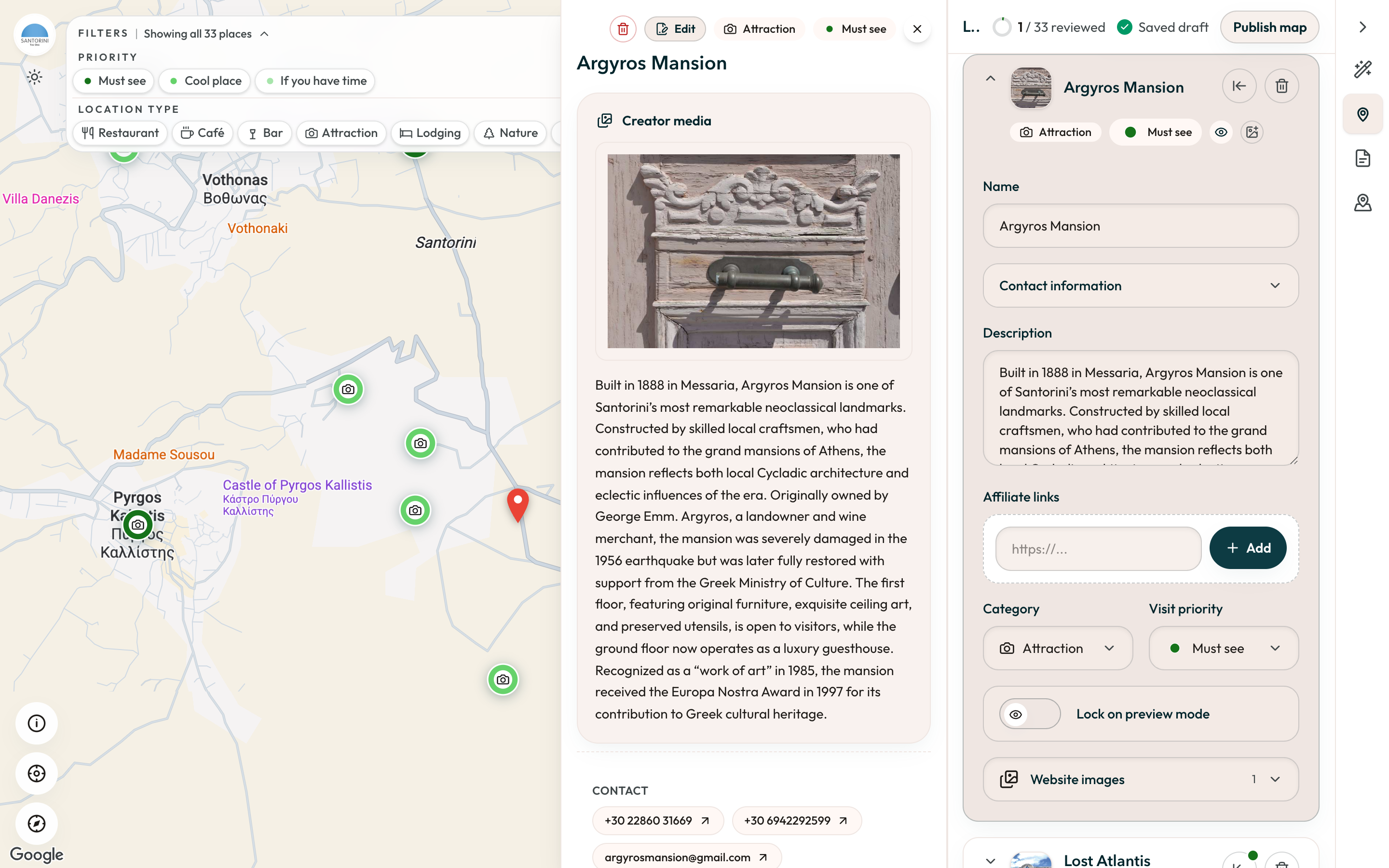Open the Creator media gallery icon

click(x=604, y=121)
